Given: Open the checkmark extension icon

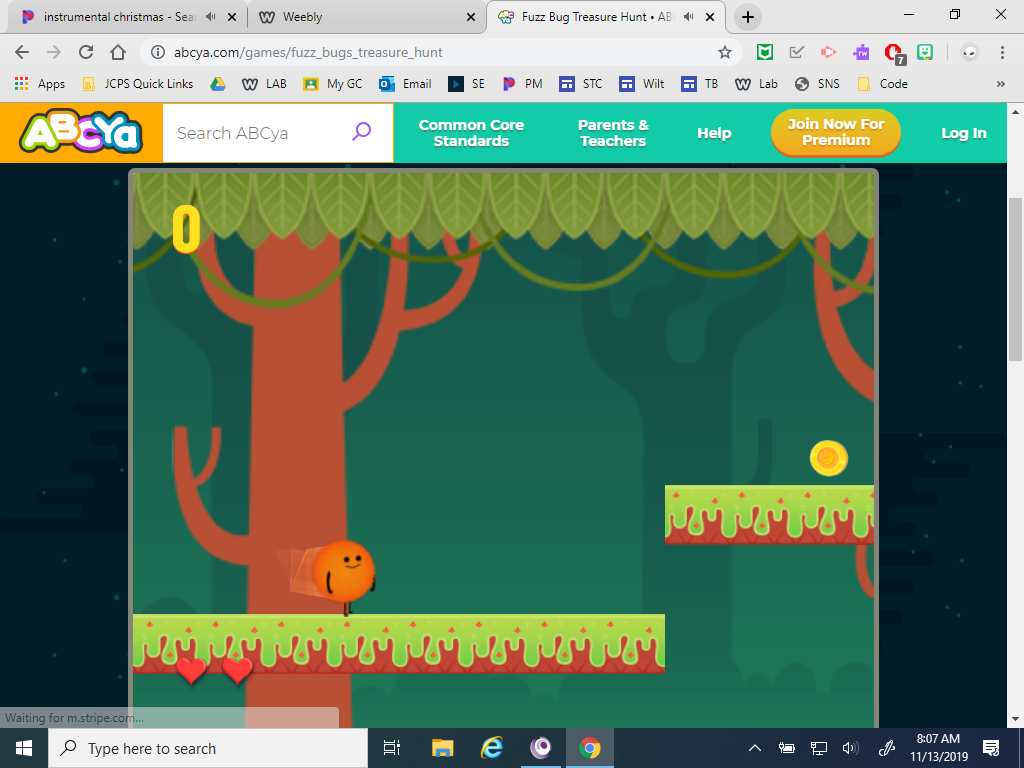Looking at the screenshot, I should coord(797,52).
